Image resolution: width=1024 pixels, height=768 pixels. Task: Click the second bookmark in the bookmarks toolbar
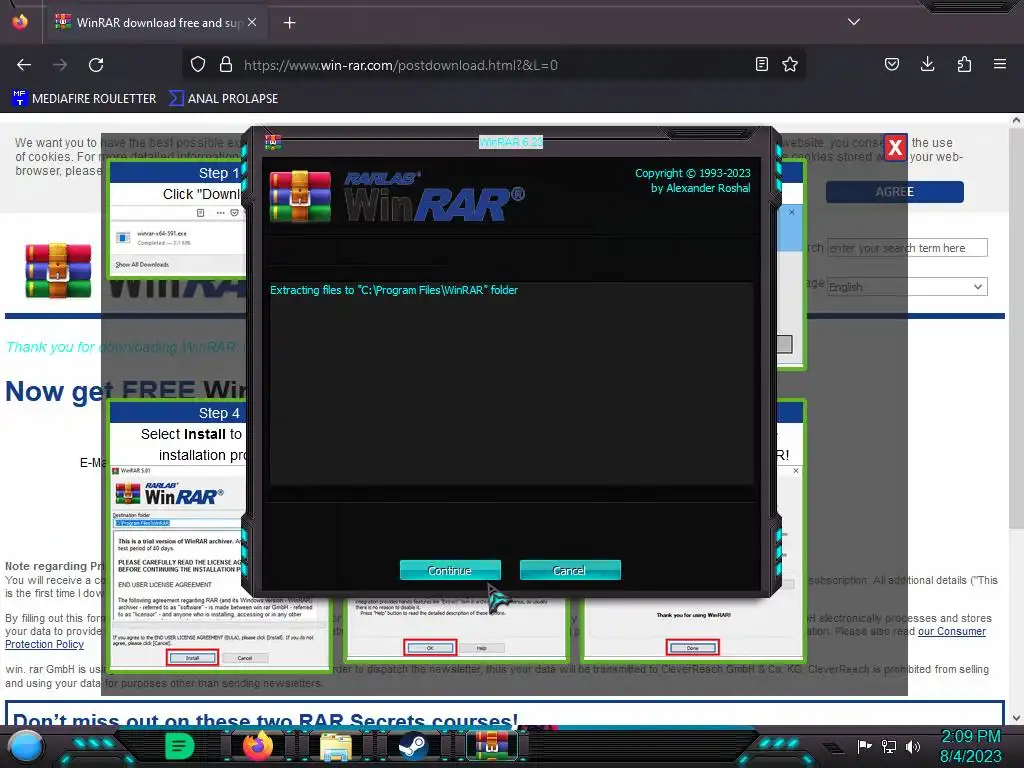[224, 99]
